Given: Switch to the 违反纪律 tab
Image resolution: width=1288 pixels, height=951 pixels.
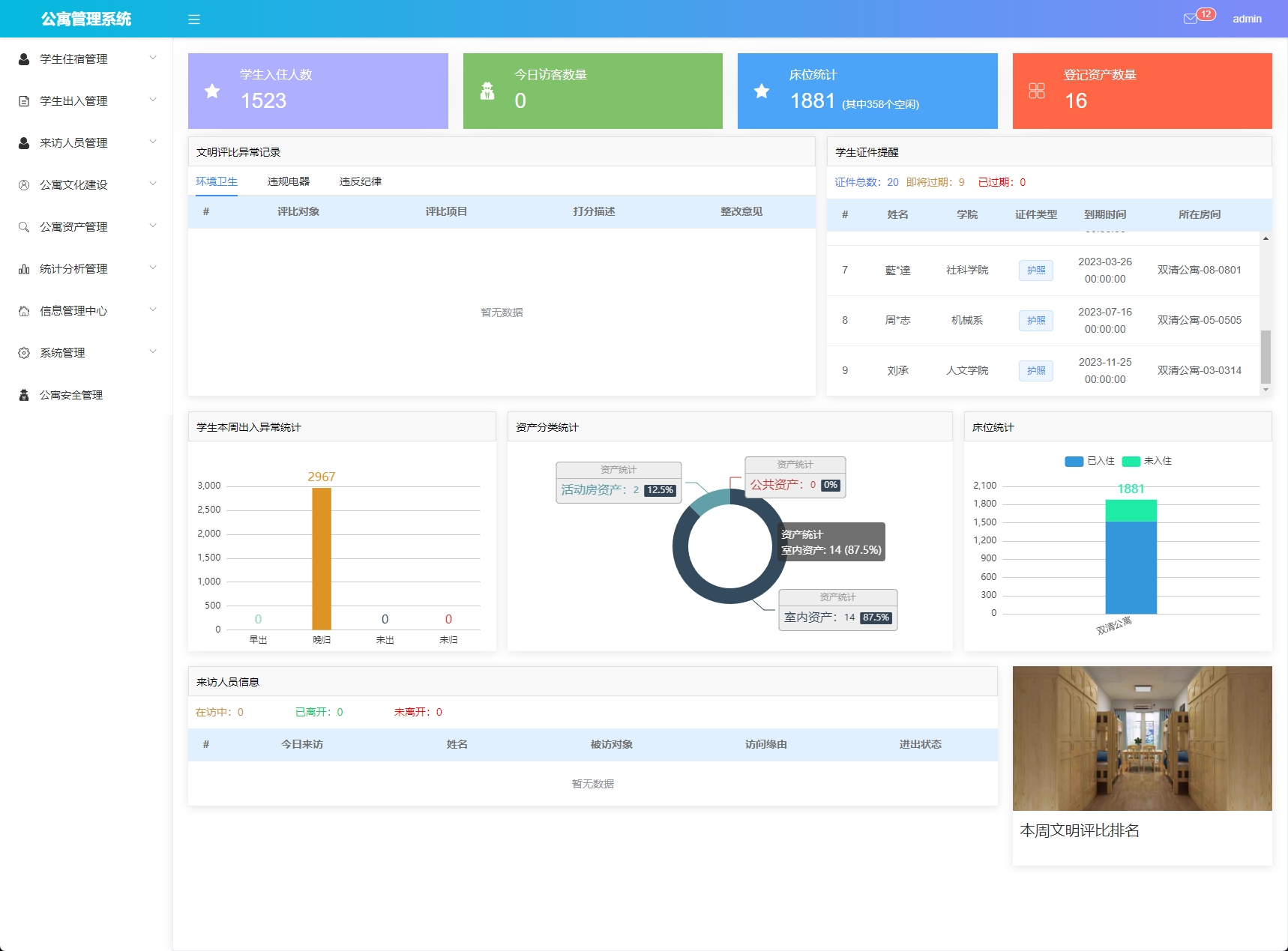Looking at the screenshot, I should [360, 181].
